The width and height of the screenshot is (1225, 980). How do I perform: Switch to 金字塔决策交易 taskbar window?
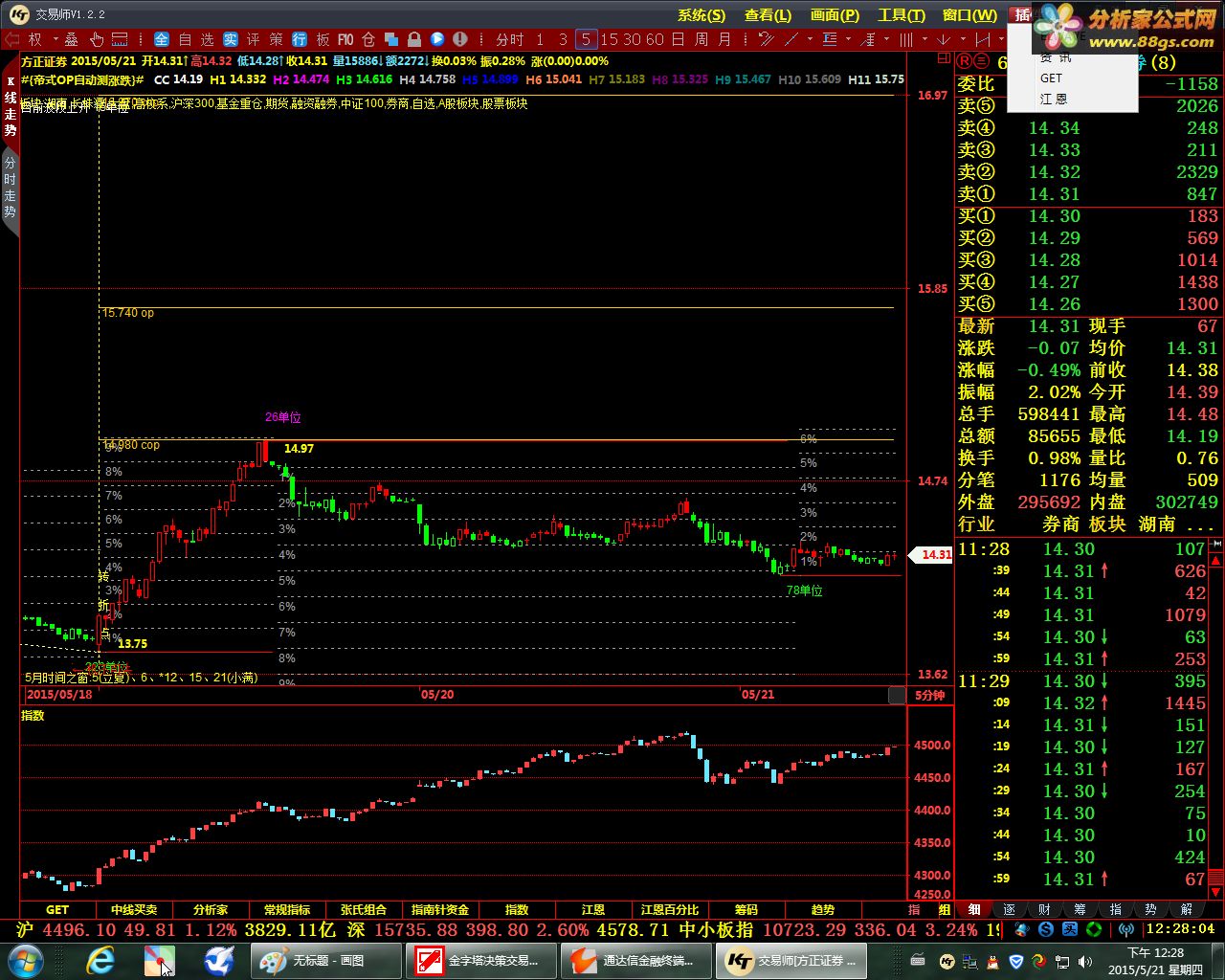[x=480, y=960]
